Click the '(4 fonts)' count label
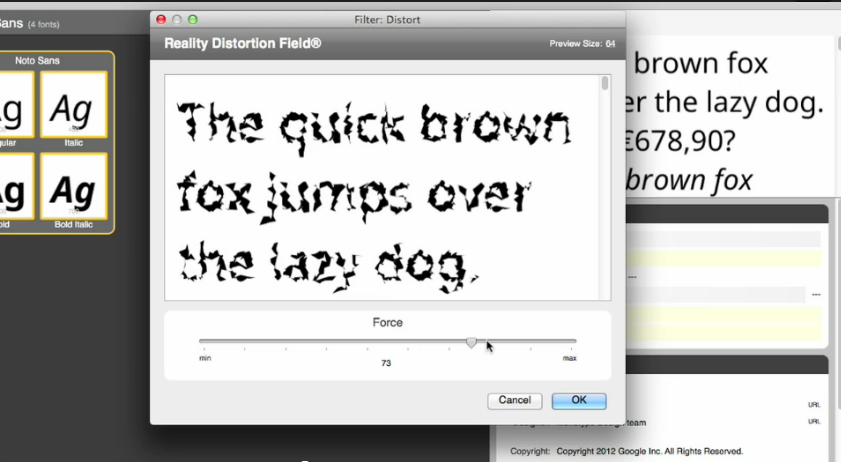The height and width of the screenshot is (462, 841). pyautogui.click(x=43, y=25)
